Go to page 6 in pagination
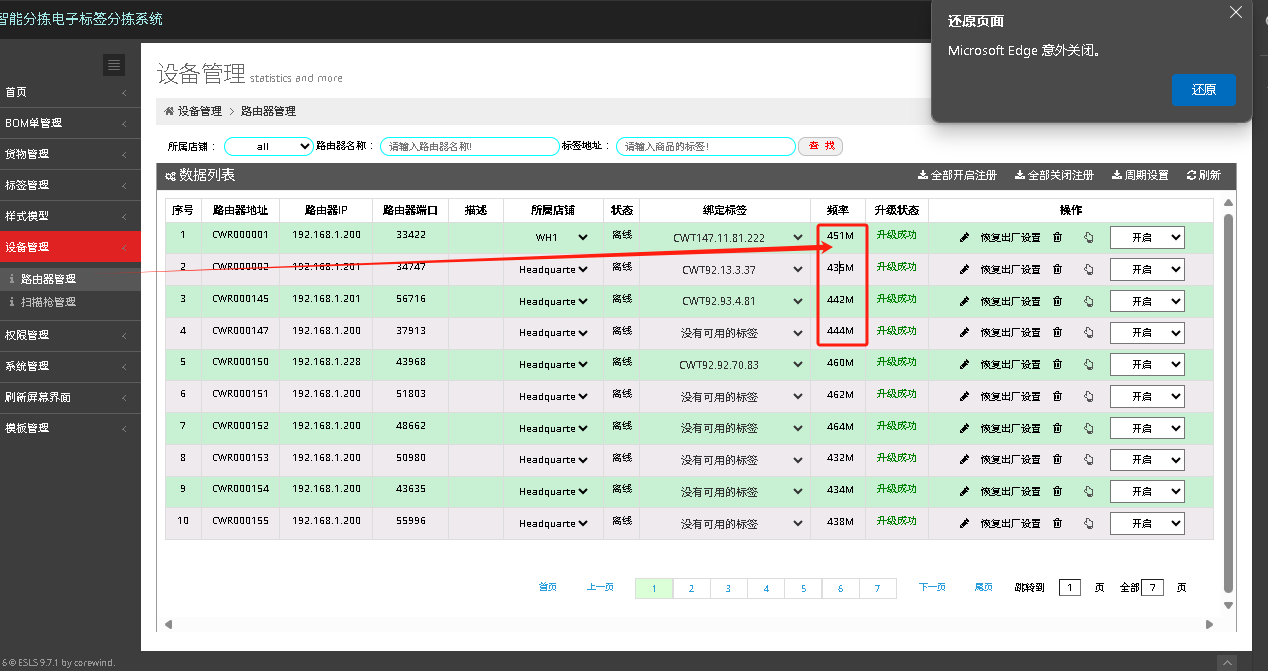 coord(840,588)
